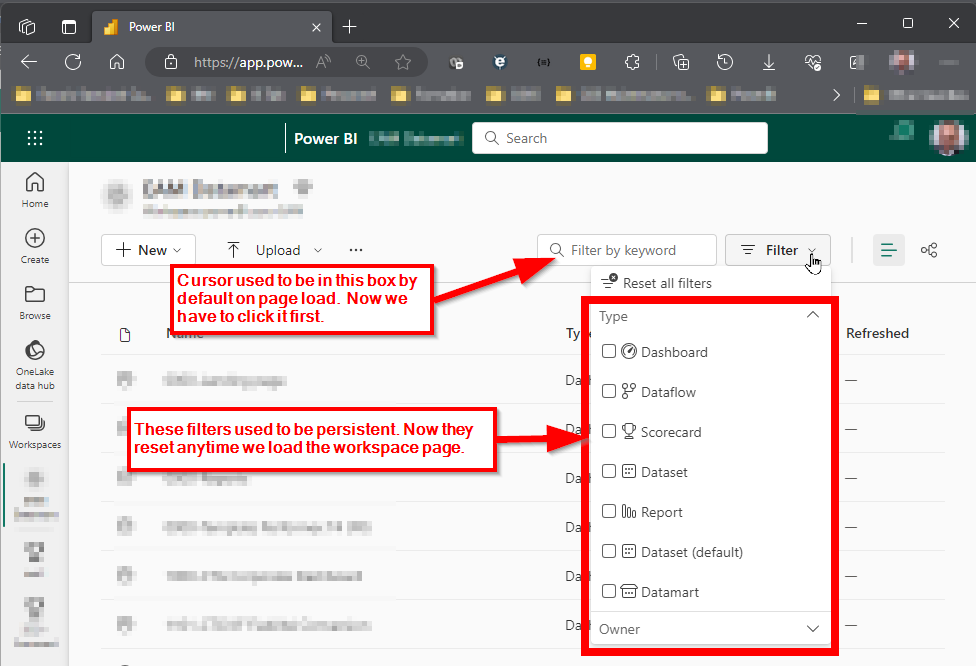This screenshot has height=666, width=976.
Task: Open Edge workspaces icon in title bar
Action: tap(27, 27)
